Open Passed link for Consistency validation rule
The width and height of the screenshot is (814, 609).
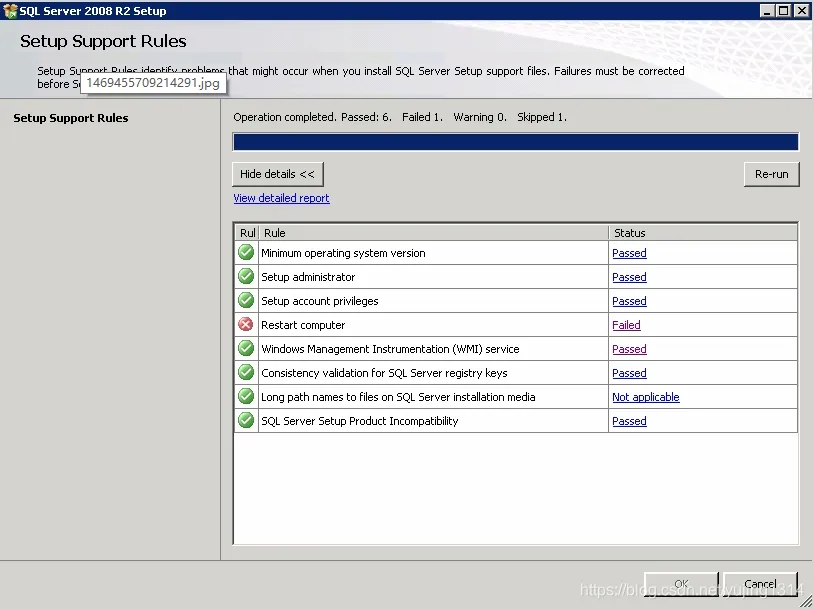tap(629, 373)
